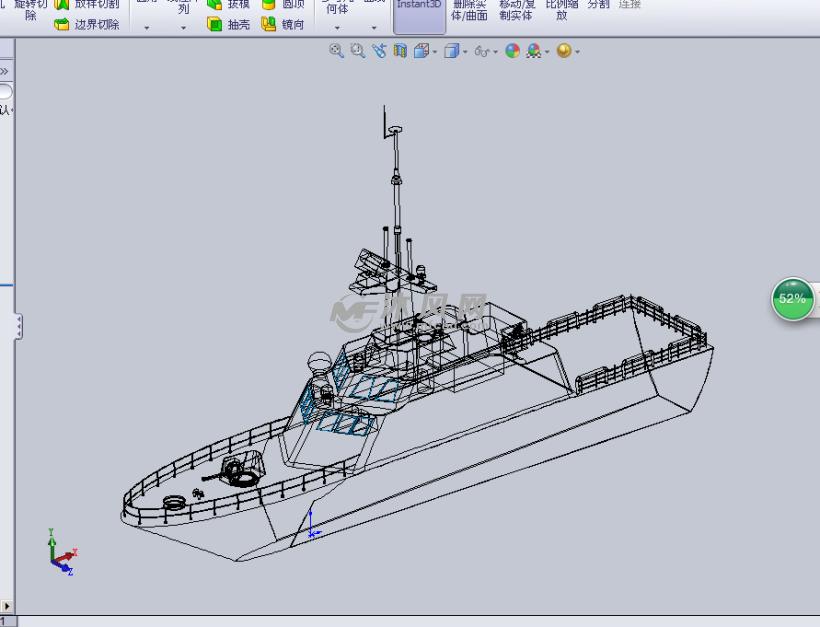Viewport: 820px width, 627px height.
Task: Click the Hide/Show Items glasses icon
Action: (x=482, y=51)
